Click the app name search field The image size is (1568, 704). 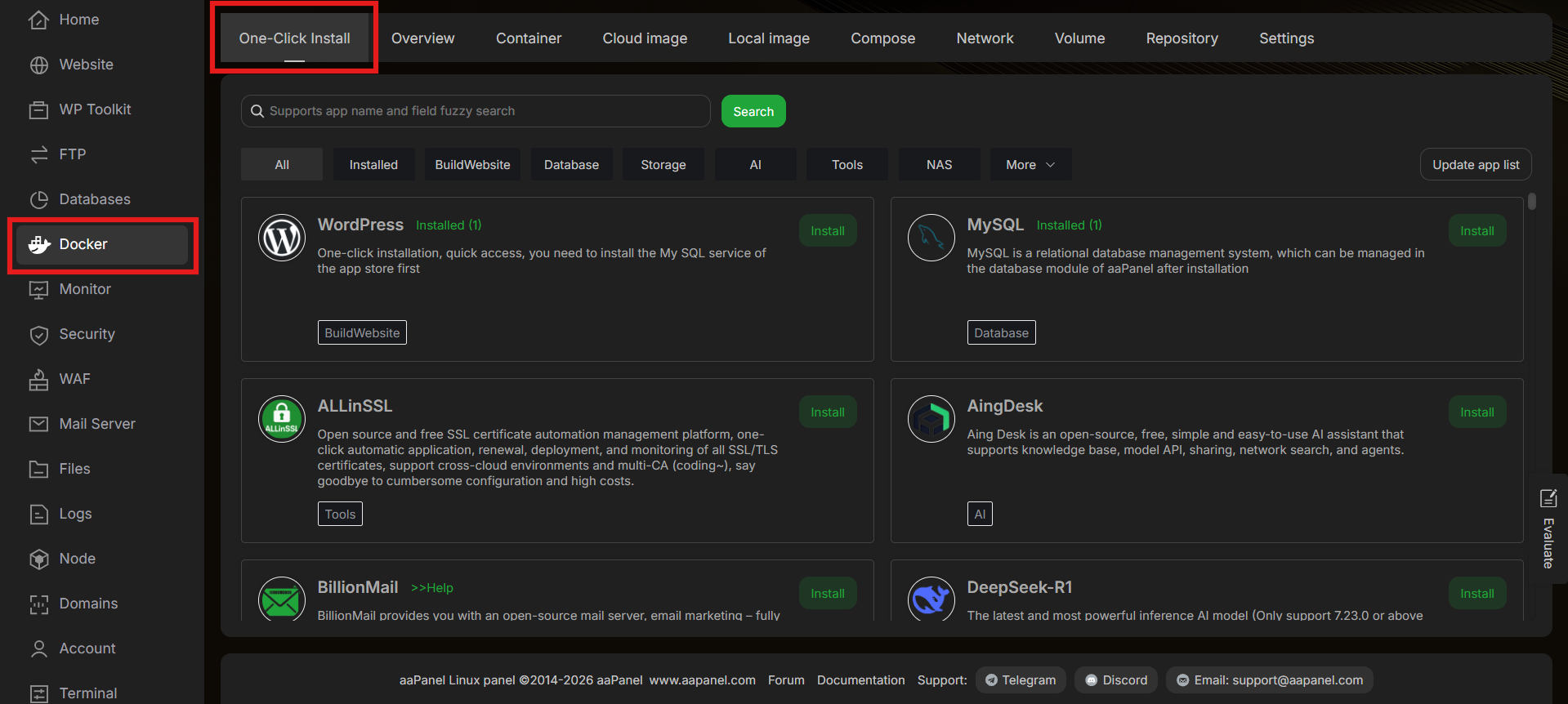click(476, 111)
